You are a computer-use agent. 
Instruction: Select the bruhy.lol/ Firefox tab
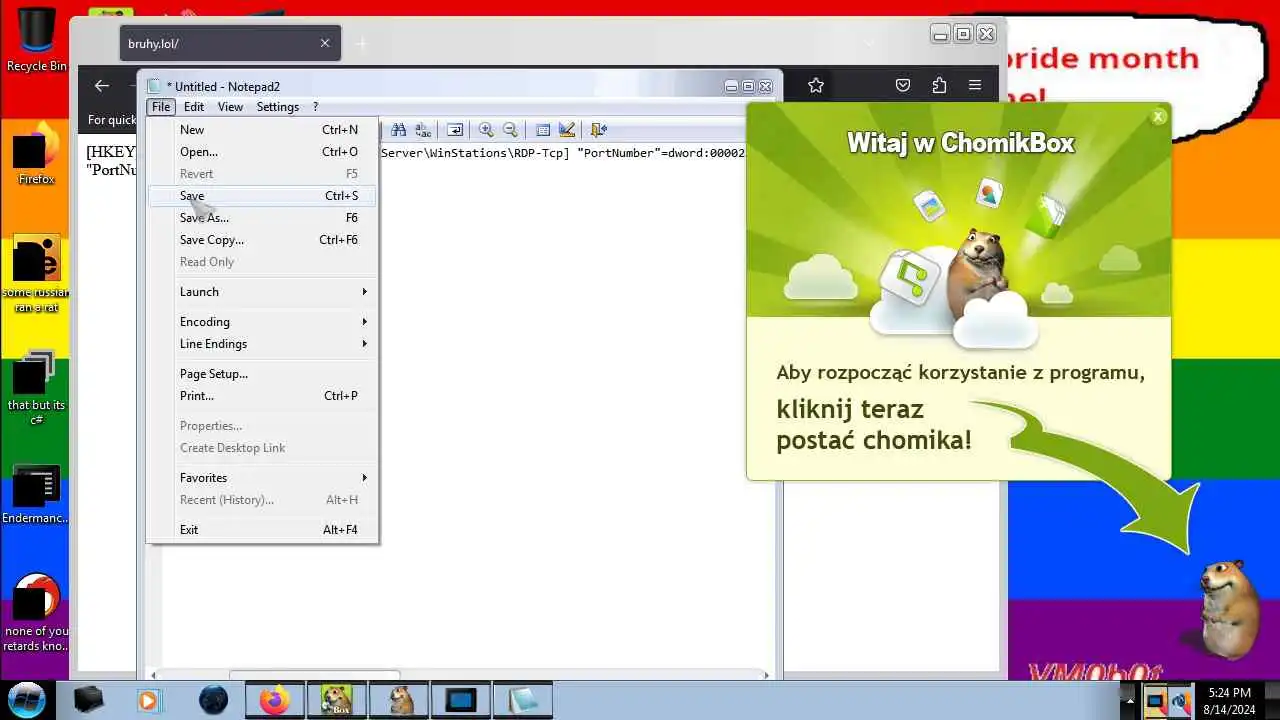pyautogui.click(x=231, y=43)
